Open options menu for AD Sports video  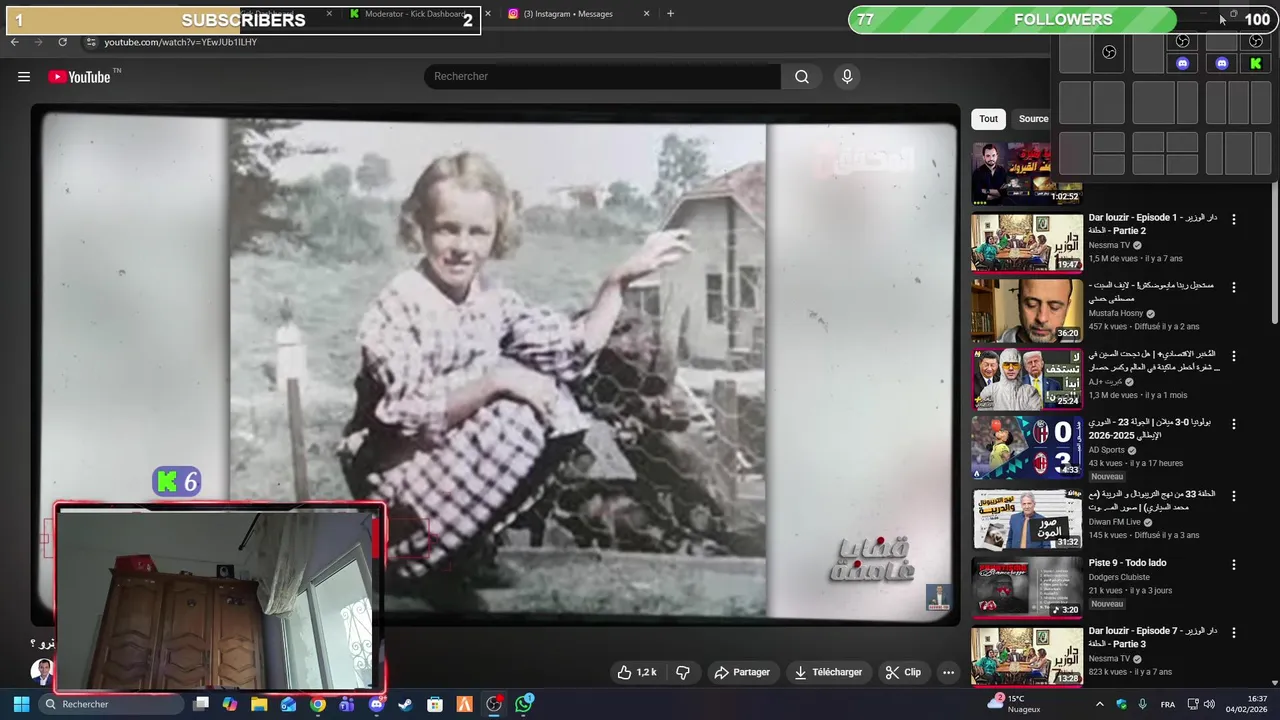(x=1233, y=424)
